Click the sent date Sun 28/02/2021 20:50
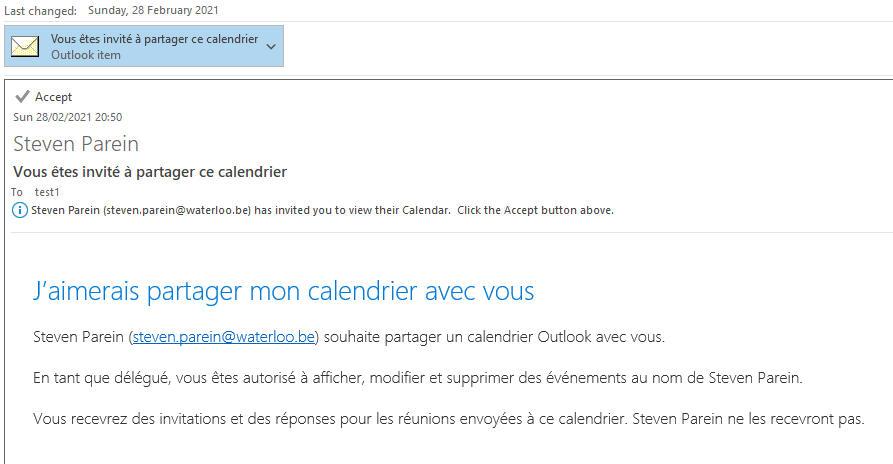 tap(67, 117)
